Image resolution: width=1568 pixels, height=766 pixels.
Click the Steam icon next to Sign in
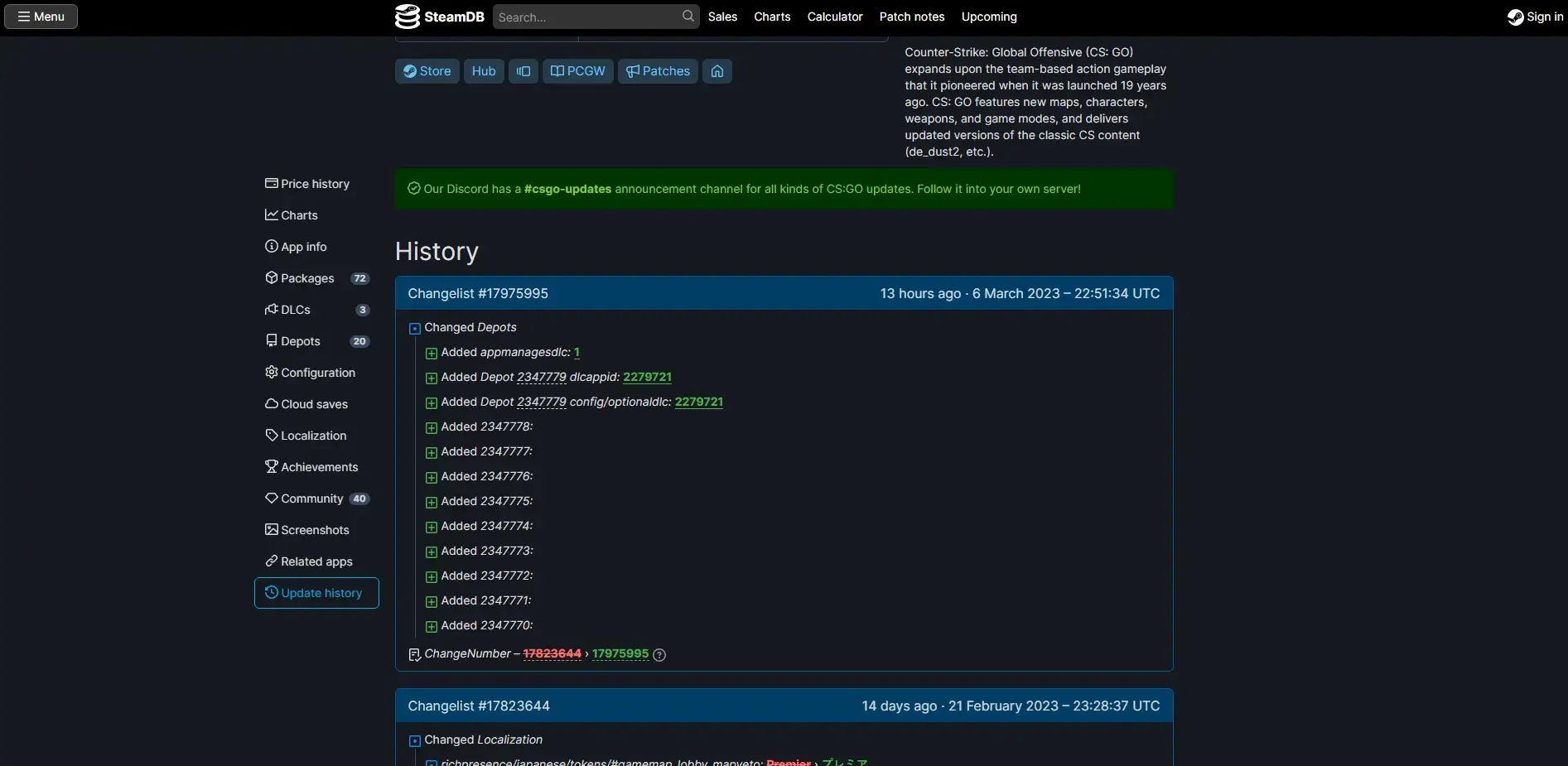[1514, 17]
